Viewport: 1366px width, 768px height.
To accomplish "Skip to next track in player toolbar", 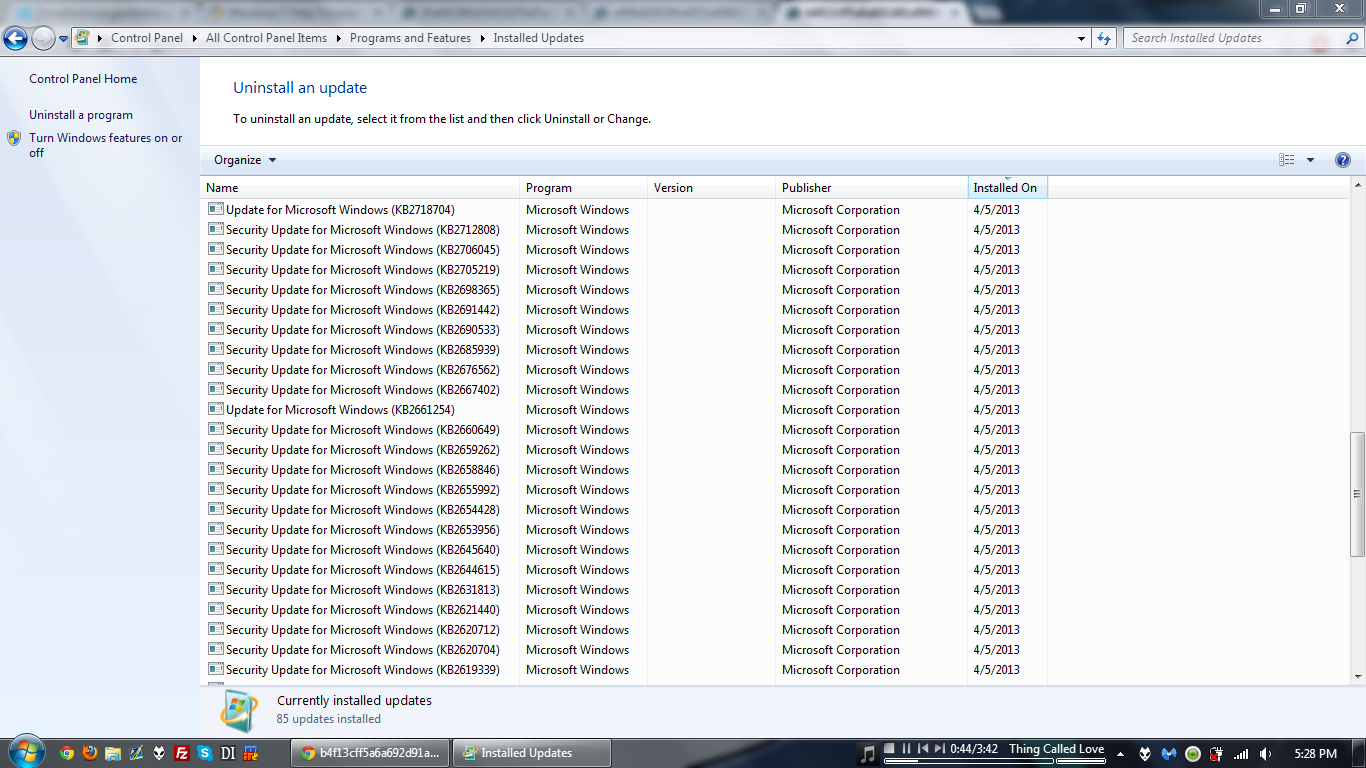I will [x=939, y=749].
